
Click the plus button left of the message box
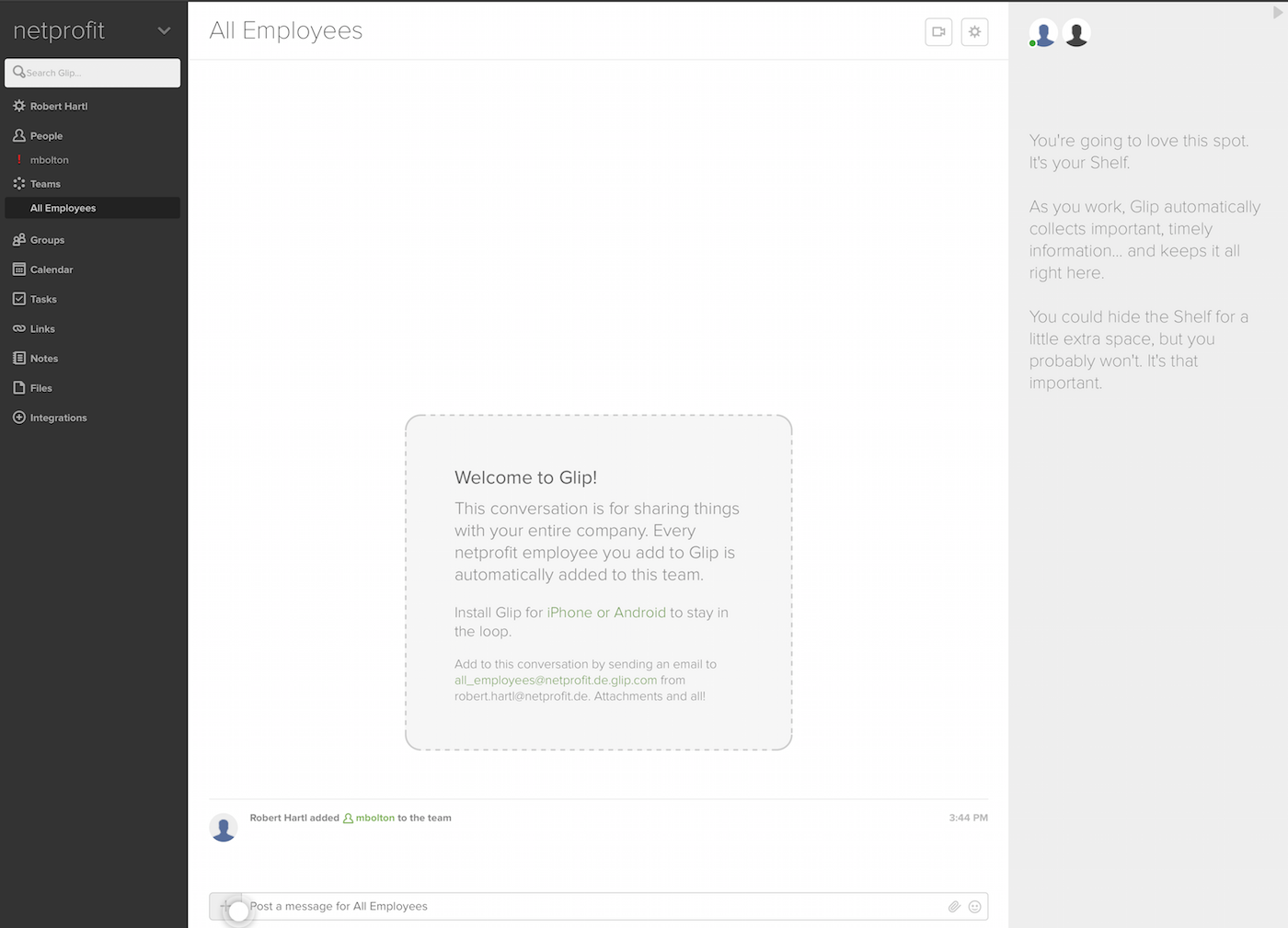[x=225, y=906]
